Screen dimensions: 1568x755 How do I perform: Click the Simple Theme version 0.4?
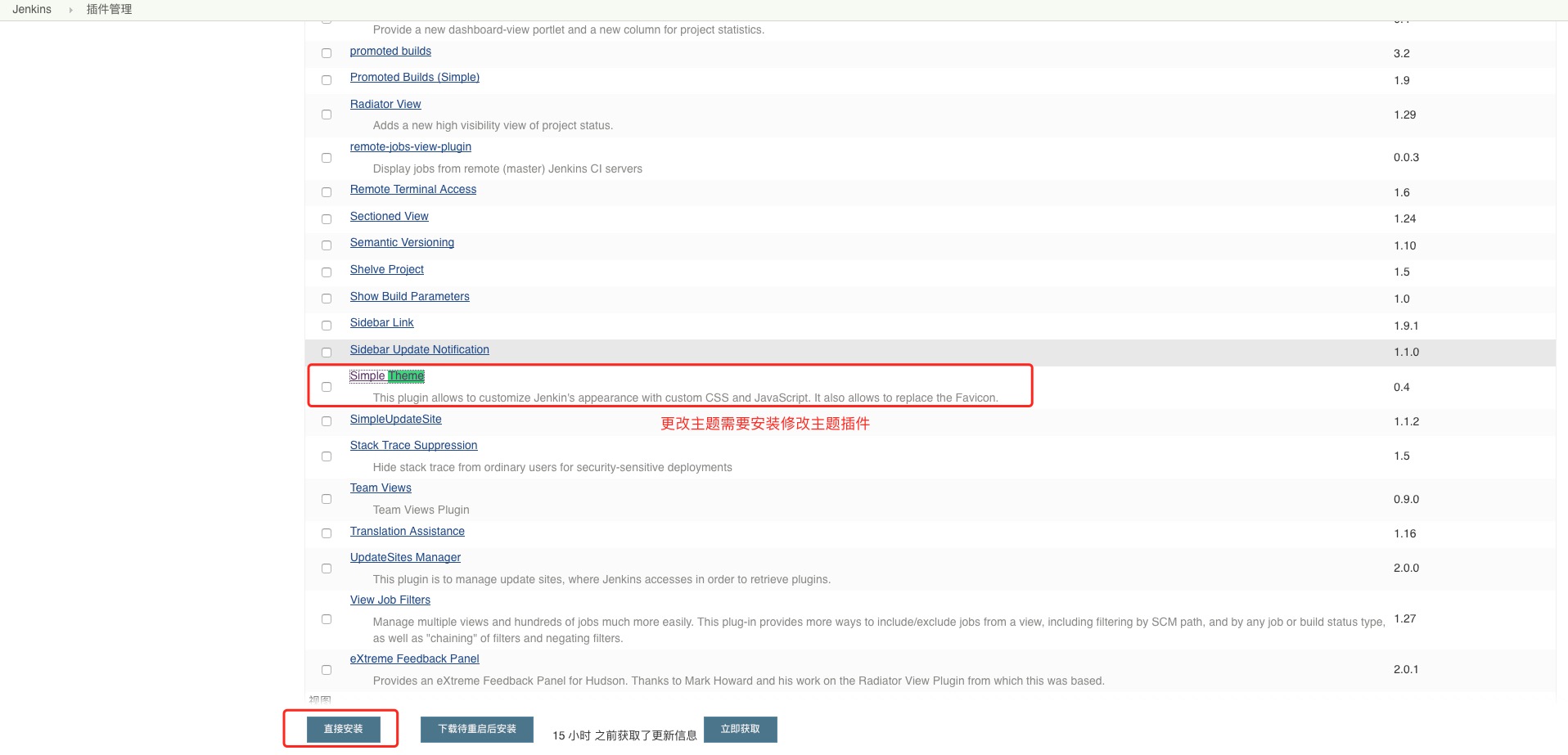[1402, 387]
